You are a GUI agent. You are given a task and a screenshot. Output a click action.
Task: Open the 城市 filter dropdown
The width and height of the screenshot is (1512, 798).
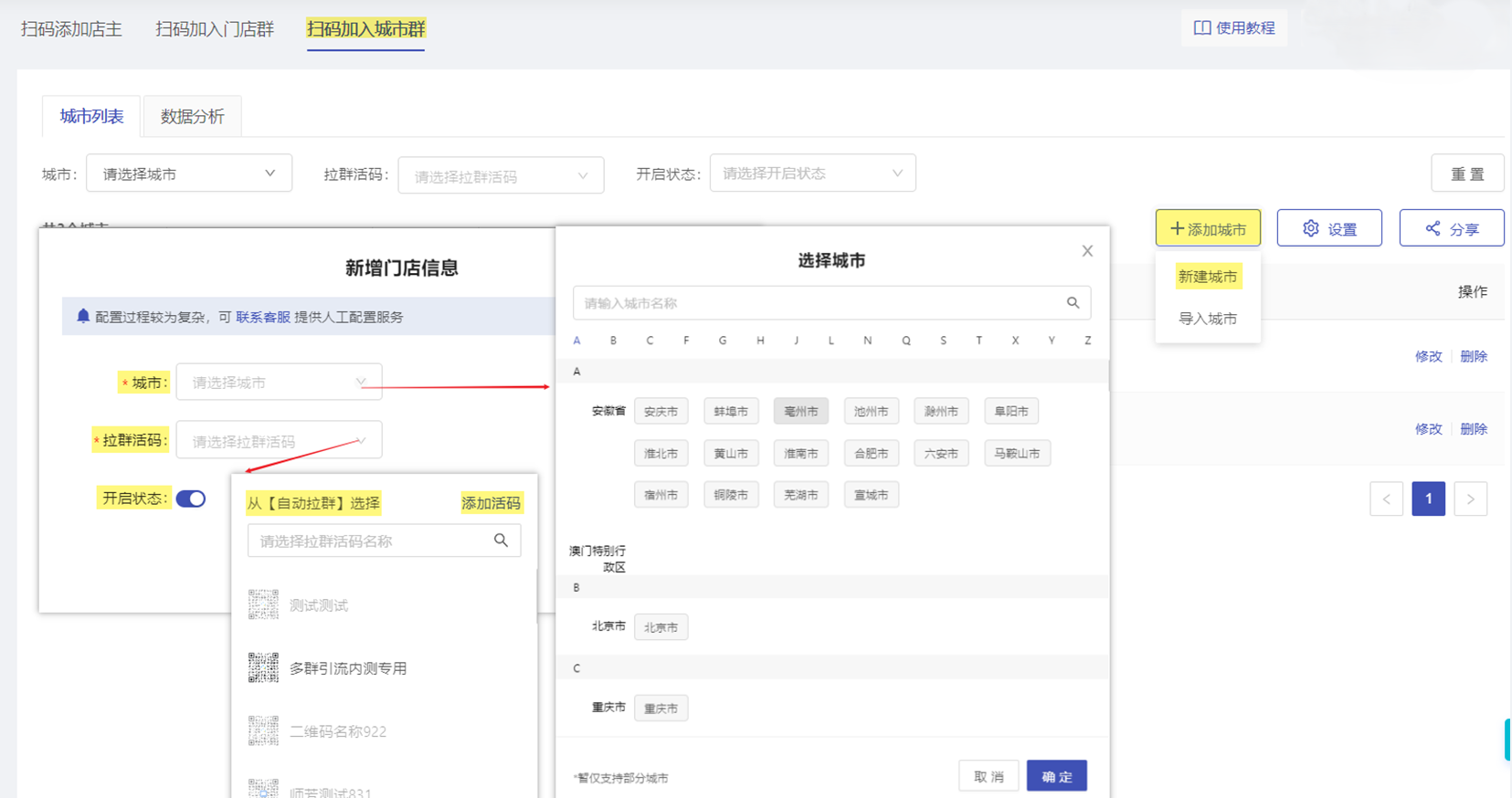(189, 173)
